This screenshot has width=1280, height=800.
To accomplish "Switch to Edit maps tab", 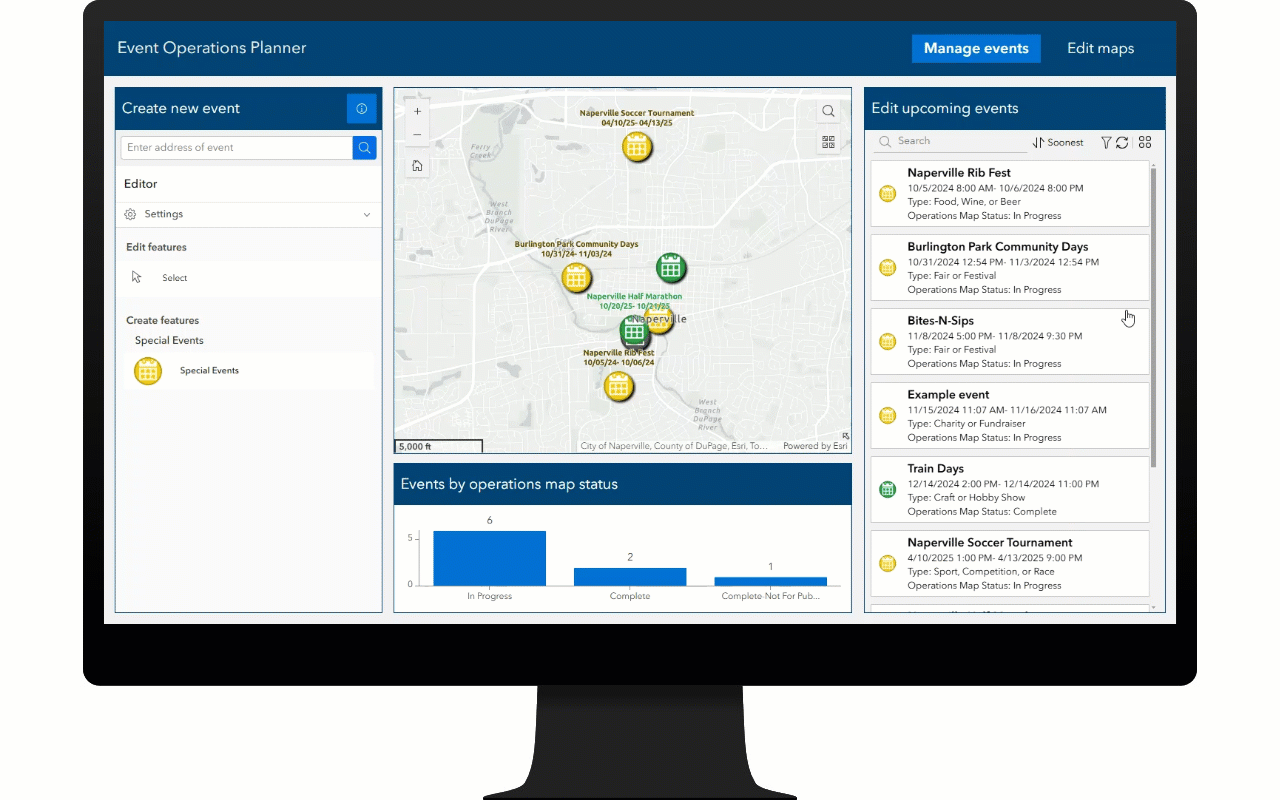I will (1100, 48).
